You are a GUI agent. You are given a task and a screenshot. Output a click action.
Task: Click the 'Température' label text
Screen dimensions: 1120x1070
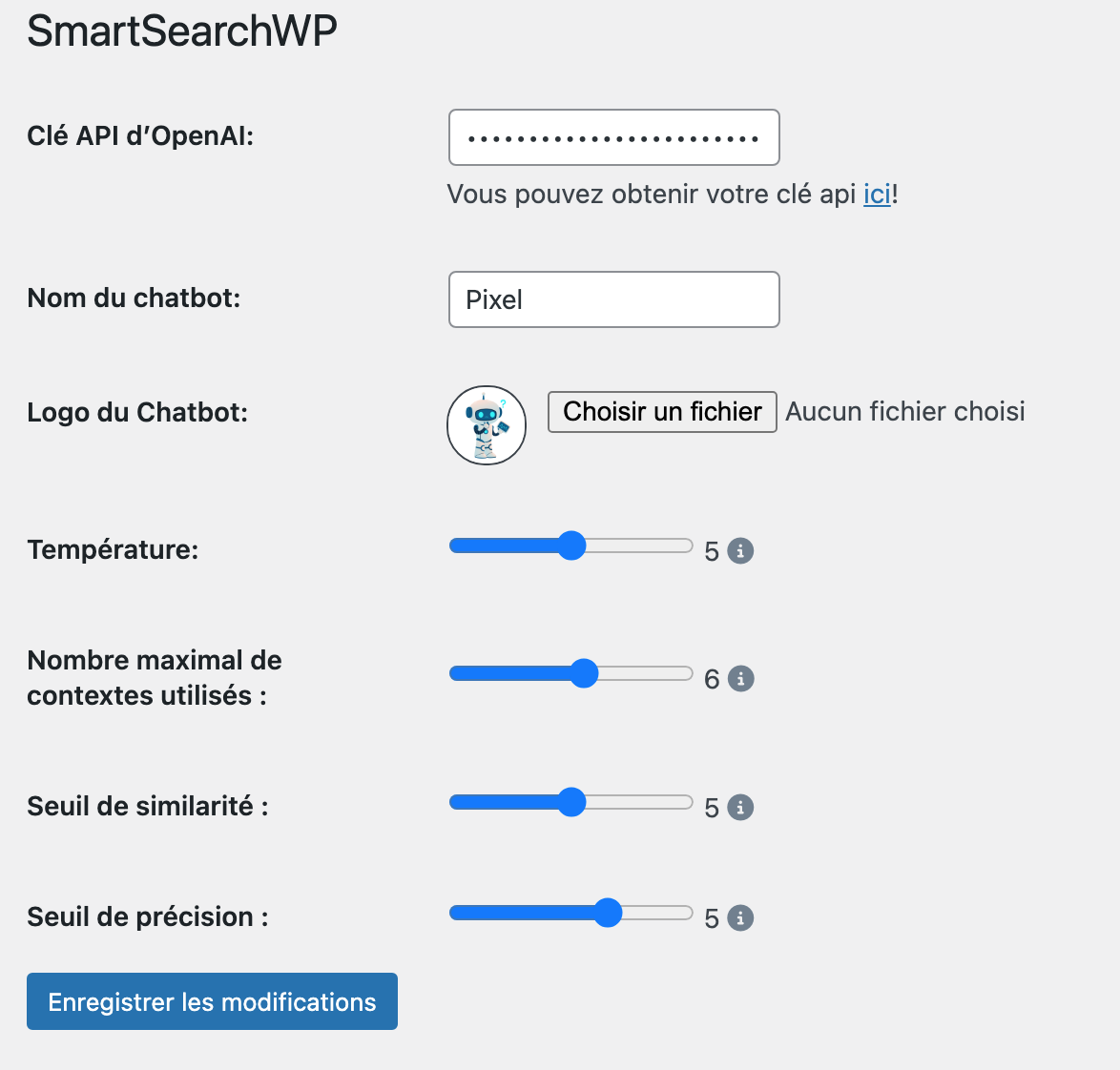click(x=113, y=549)
